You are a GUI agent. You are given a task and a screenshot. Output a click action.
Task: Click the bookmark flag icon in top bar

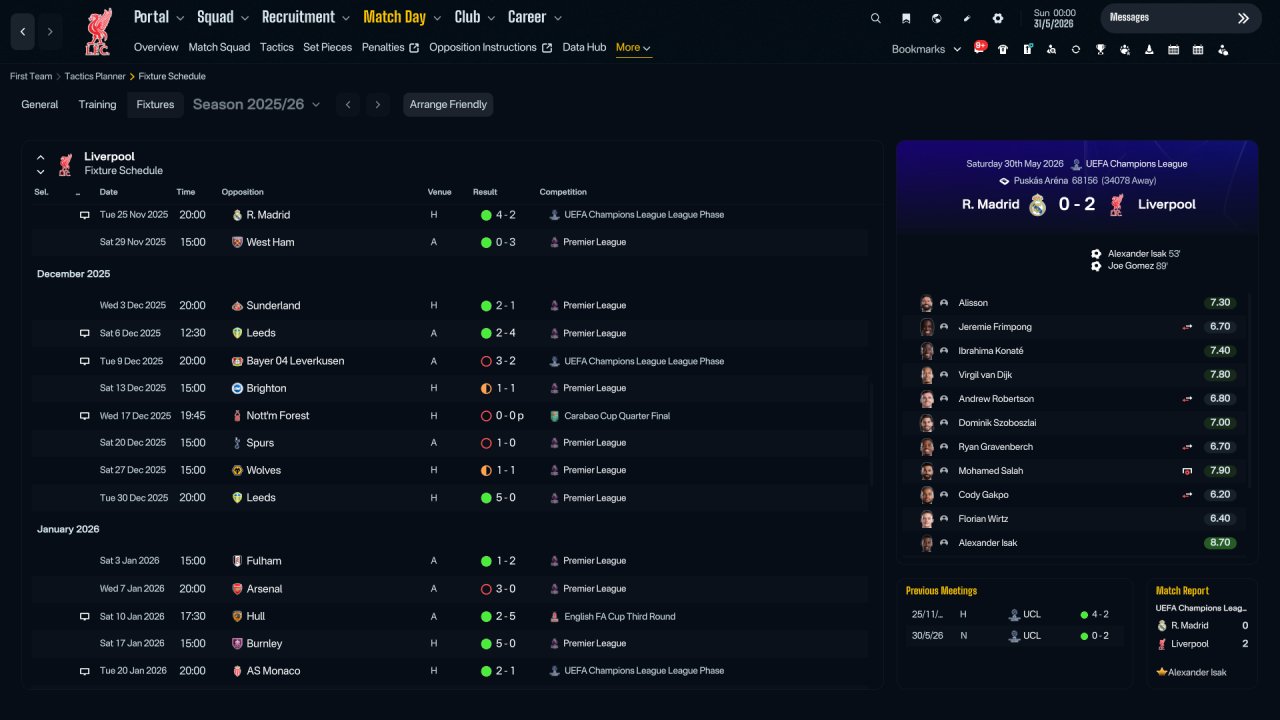coord(906,18)
